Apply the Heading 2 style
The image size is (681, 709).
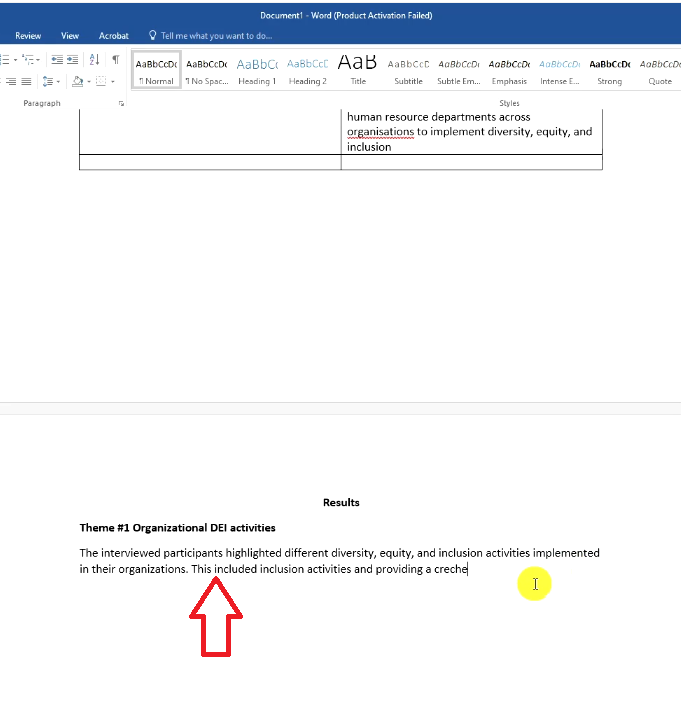click(307, 70)
